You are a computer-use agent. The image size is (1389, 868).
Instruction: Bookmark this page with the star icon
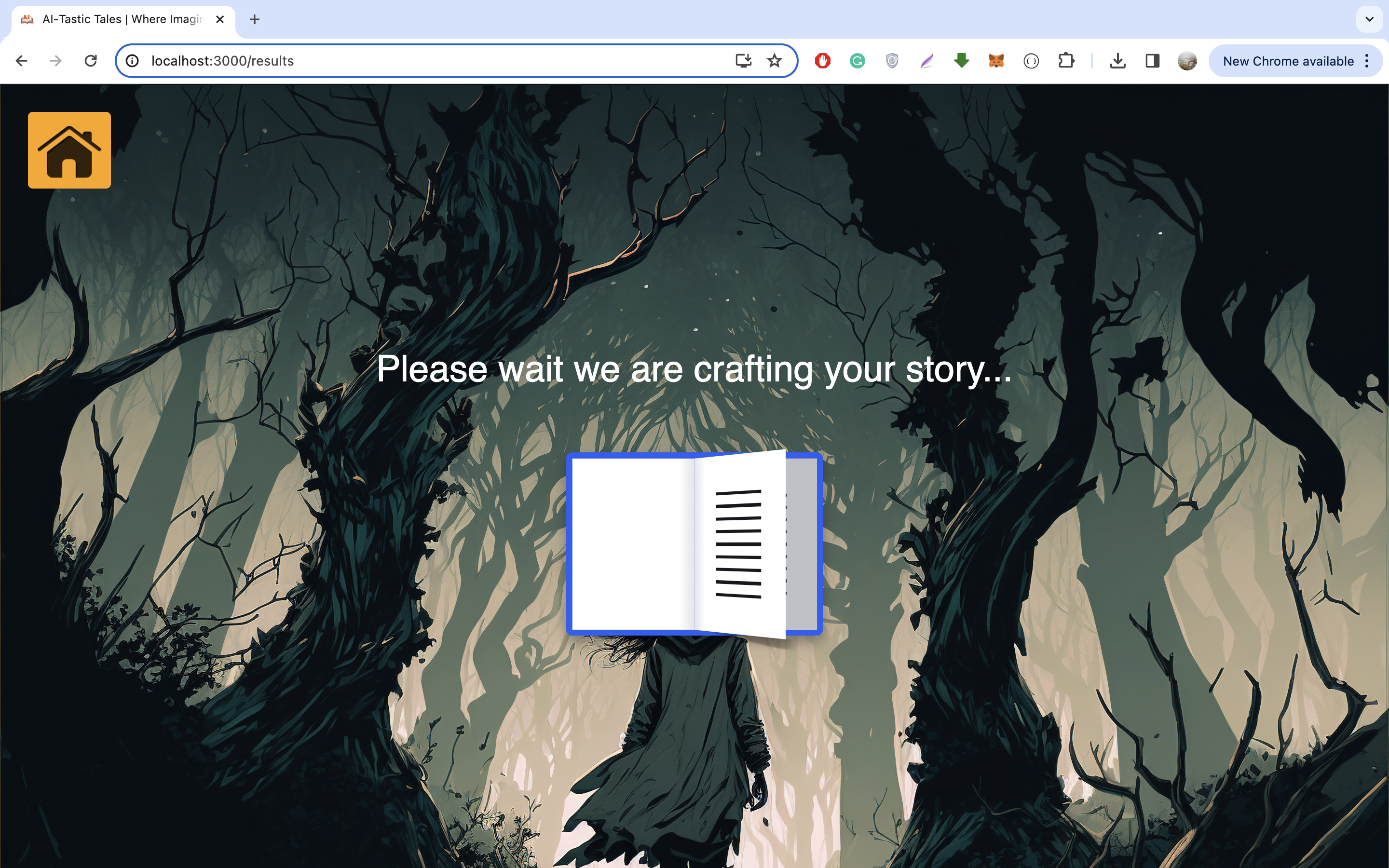[774, 61]
